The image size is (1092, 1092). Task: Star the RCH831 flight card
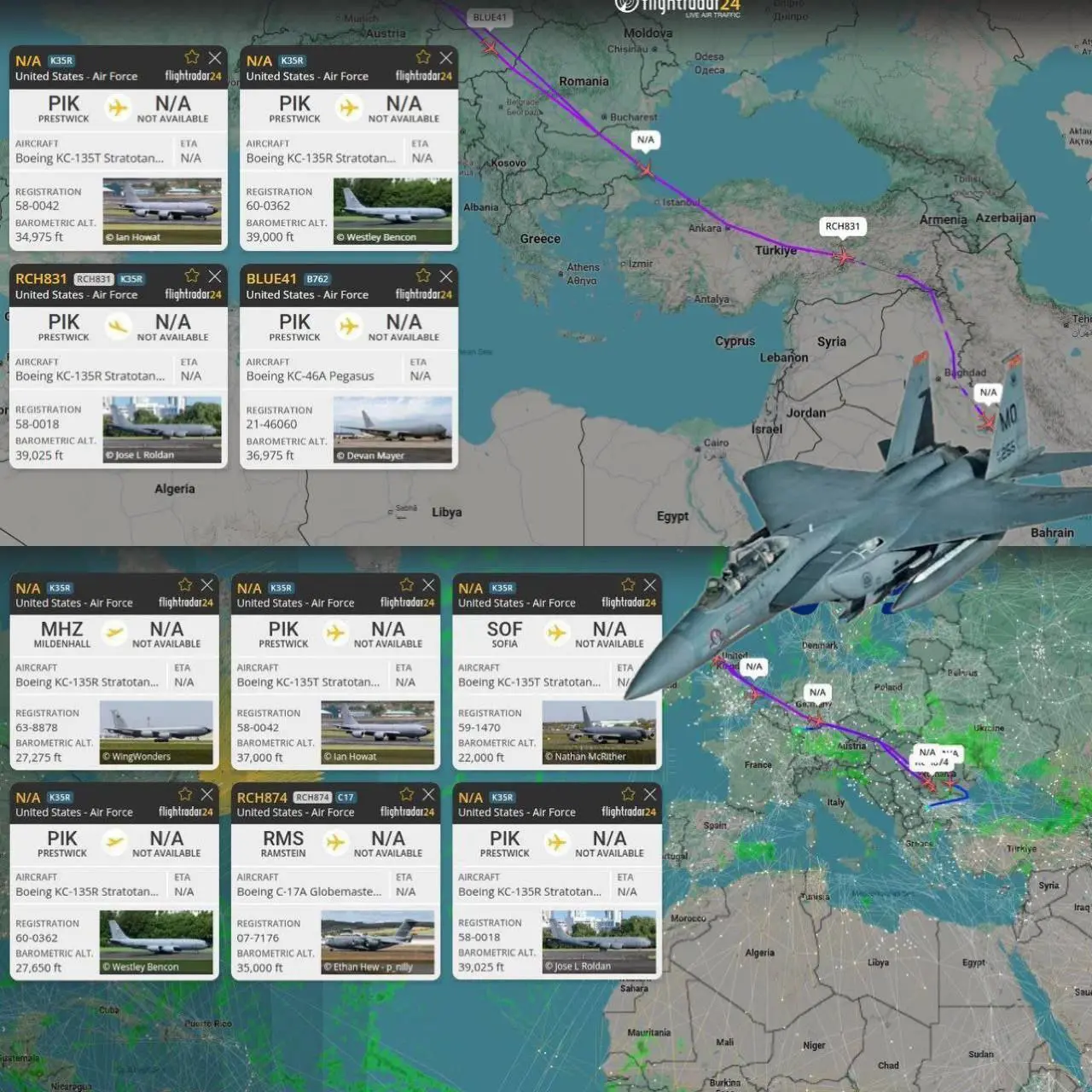tap(192, 276)
